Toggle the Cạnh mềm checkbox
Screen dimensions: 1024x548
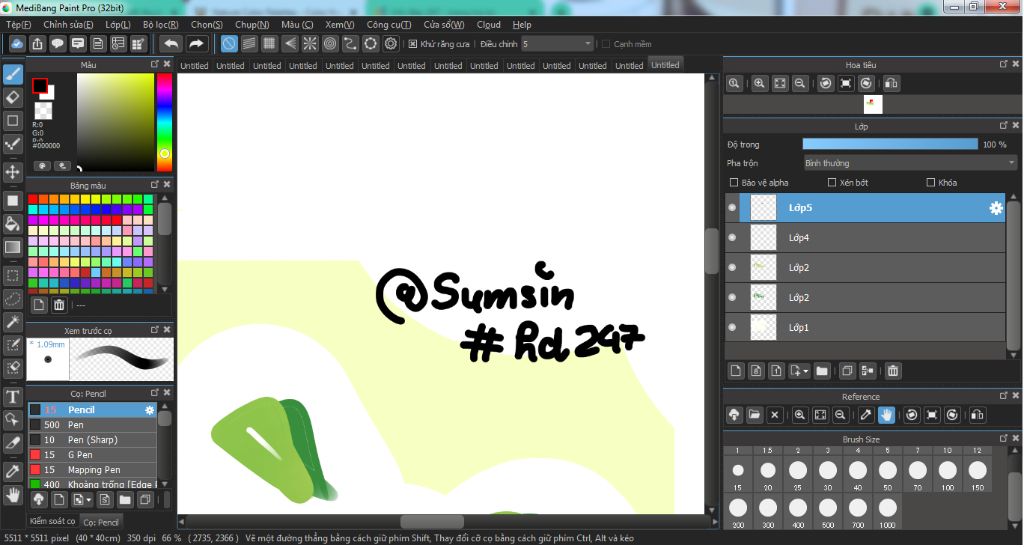click(605, 44)
